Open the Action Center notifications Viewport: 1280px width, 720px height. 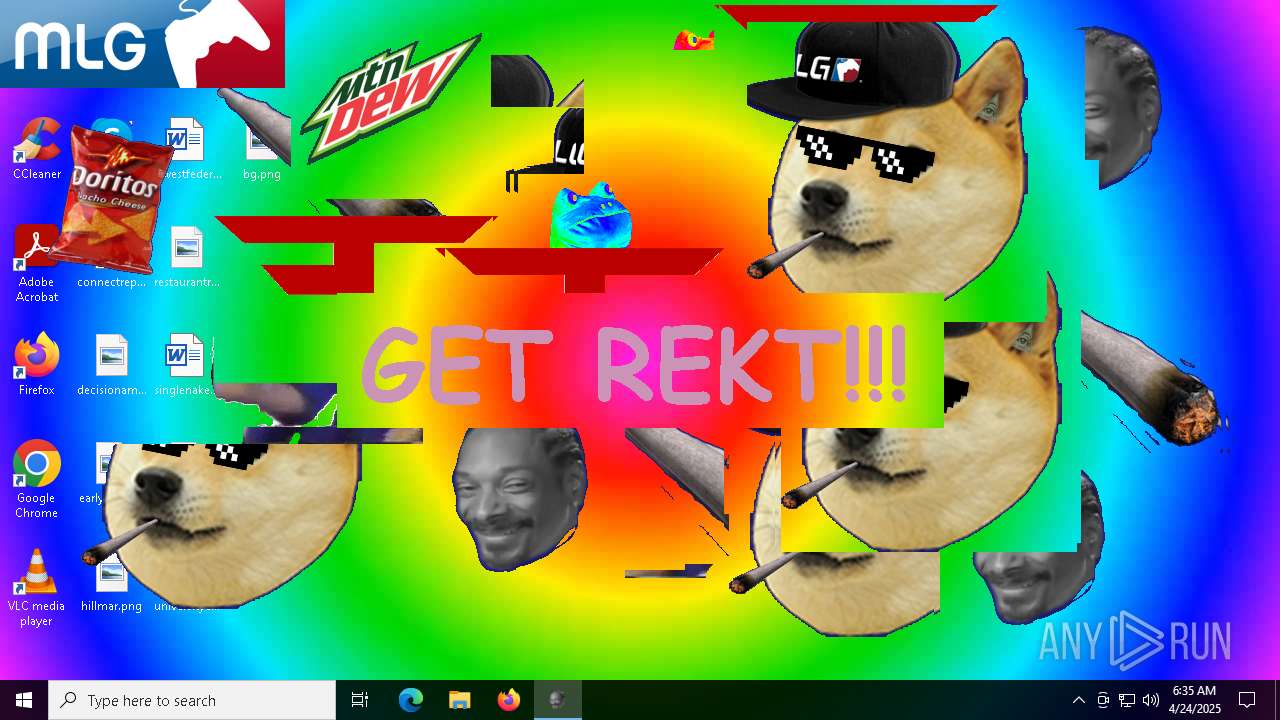click(x=1247, y=700)
